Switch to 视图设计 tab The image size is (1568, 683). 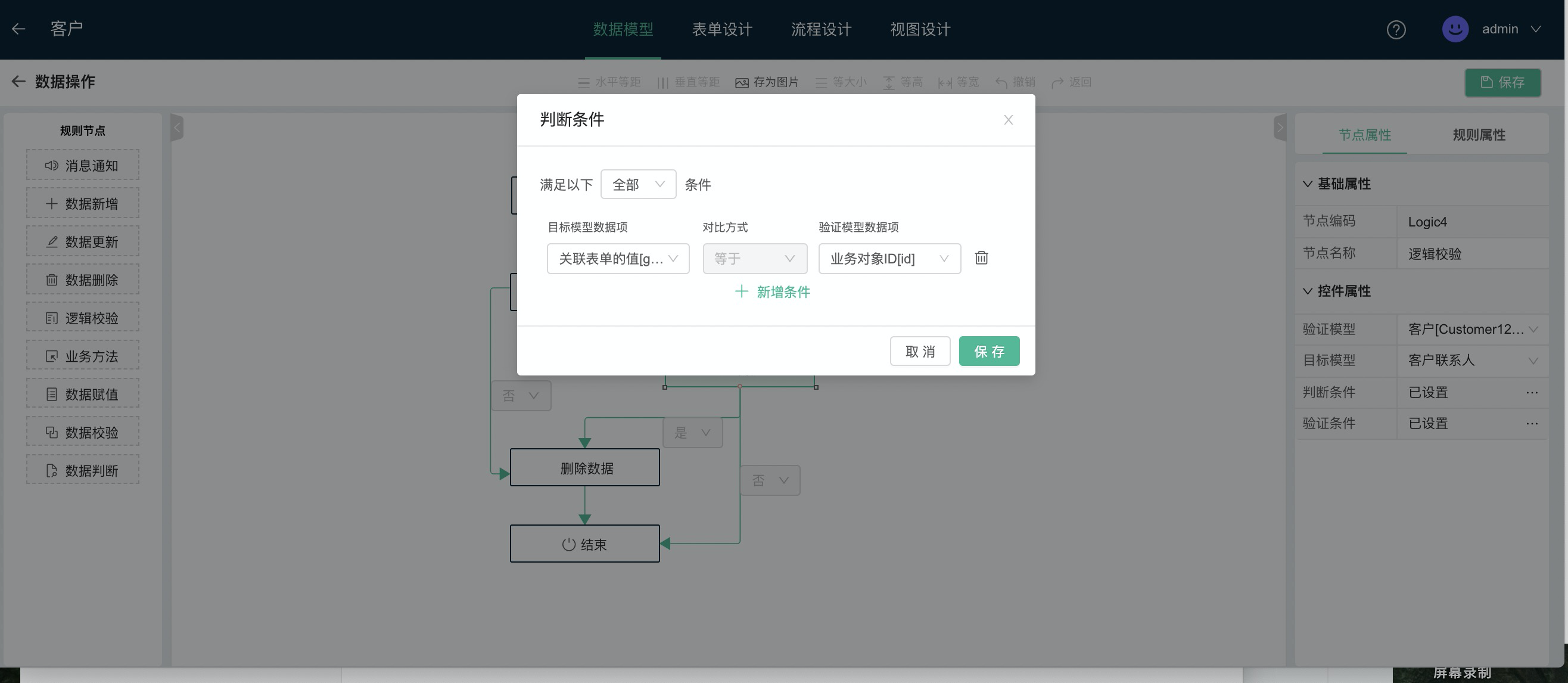click(x=920, y=29)
